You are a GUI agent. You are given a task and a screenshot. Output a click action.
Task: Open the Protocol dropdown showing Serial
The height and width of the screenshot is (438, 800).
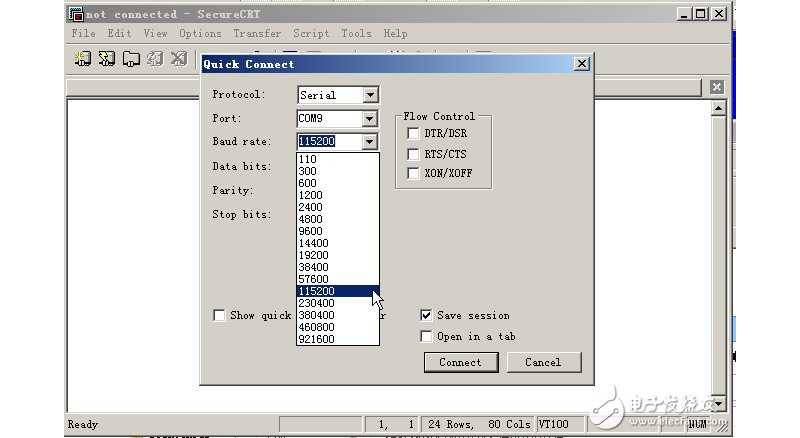tap(370, 95)
